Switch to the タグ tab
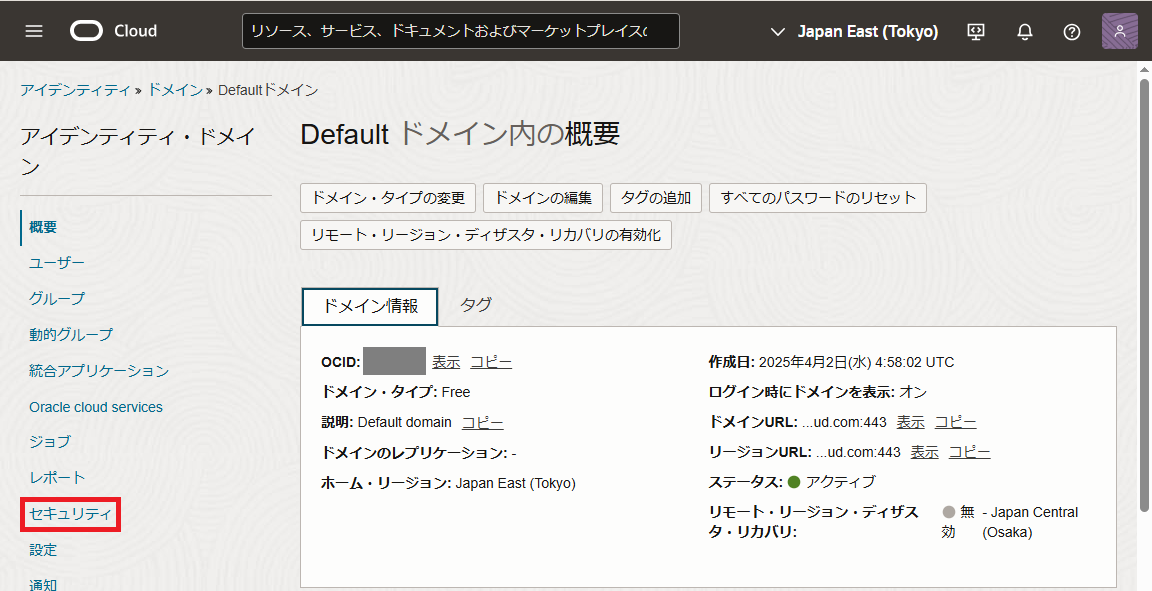Image resolution: width=1152 pixels, height=591 pixels. [476, 304]
